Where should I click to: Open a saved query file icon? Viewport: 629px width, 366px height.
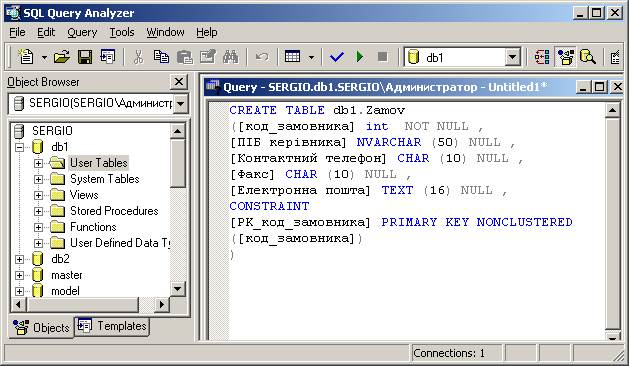coord(61,57)
